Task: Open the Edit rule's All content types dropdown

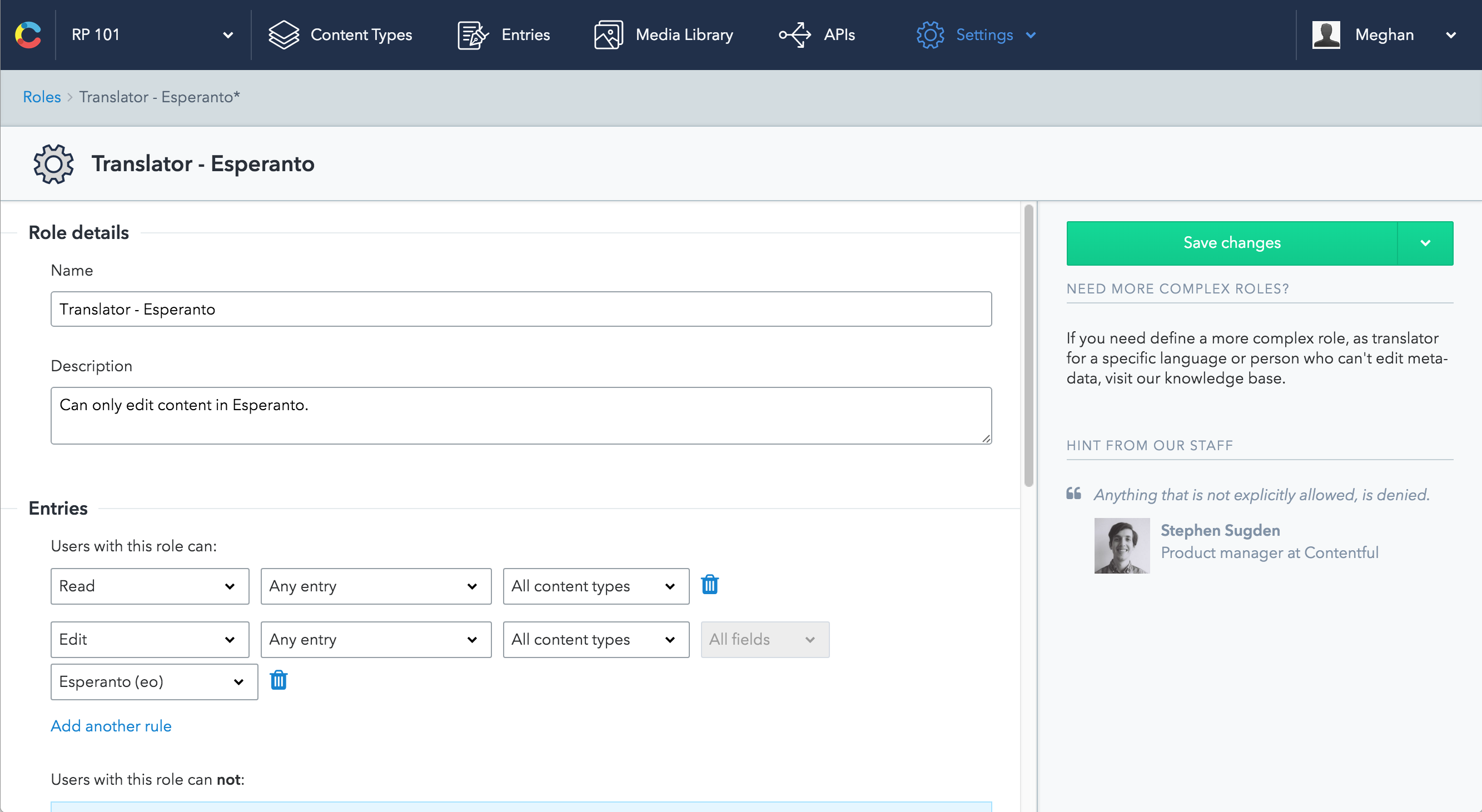Action: coord(595,639)
